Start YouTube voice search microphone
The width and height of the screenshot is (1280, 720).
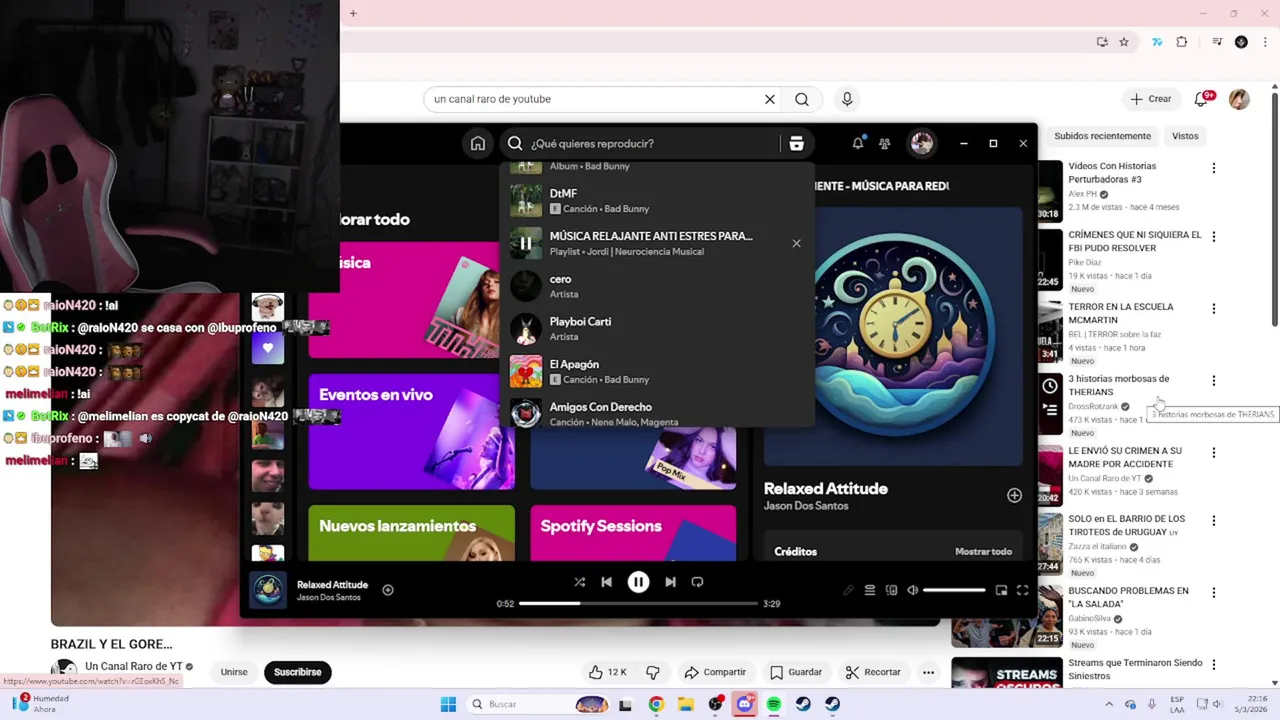pos(847,99)
